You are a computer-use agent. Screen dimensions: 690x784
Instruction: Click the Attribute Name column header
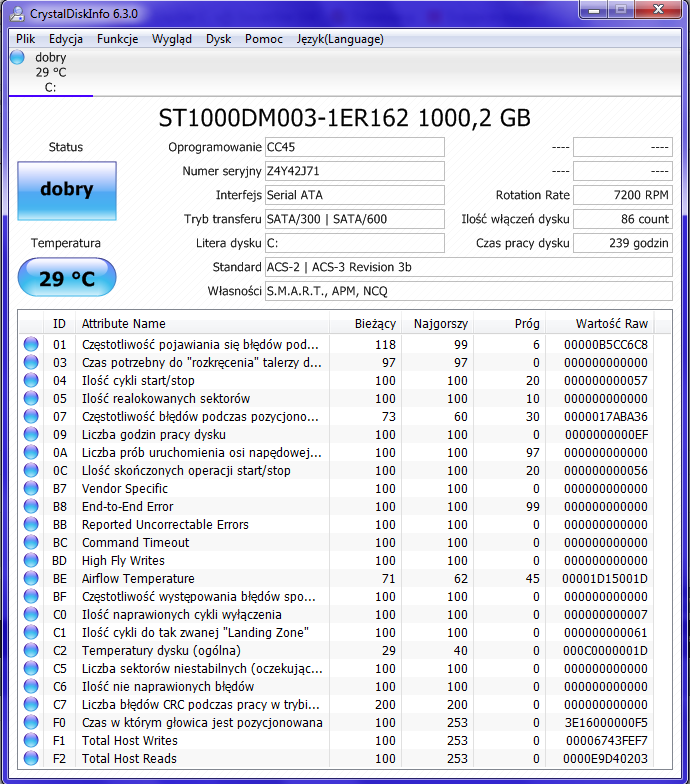click(202, 324)
